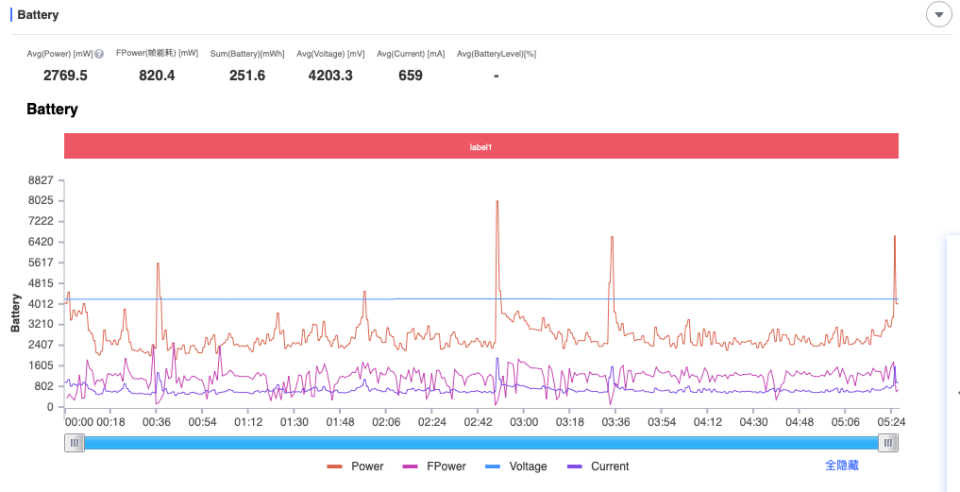Collapse the Battery section with the round arrow
This screenshot has height=492, width=960.
[x=939, y=15]
